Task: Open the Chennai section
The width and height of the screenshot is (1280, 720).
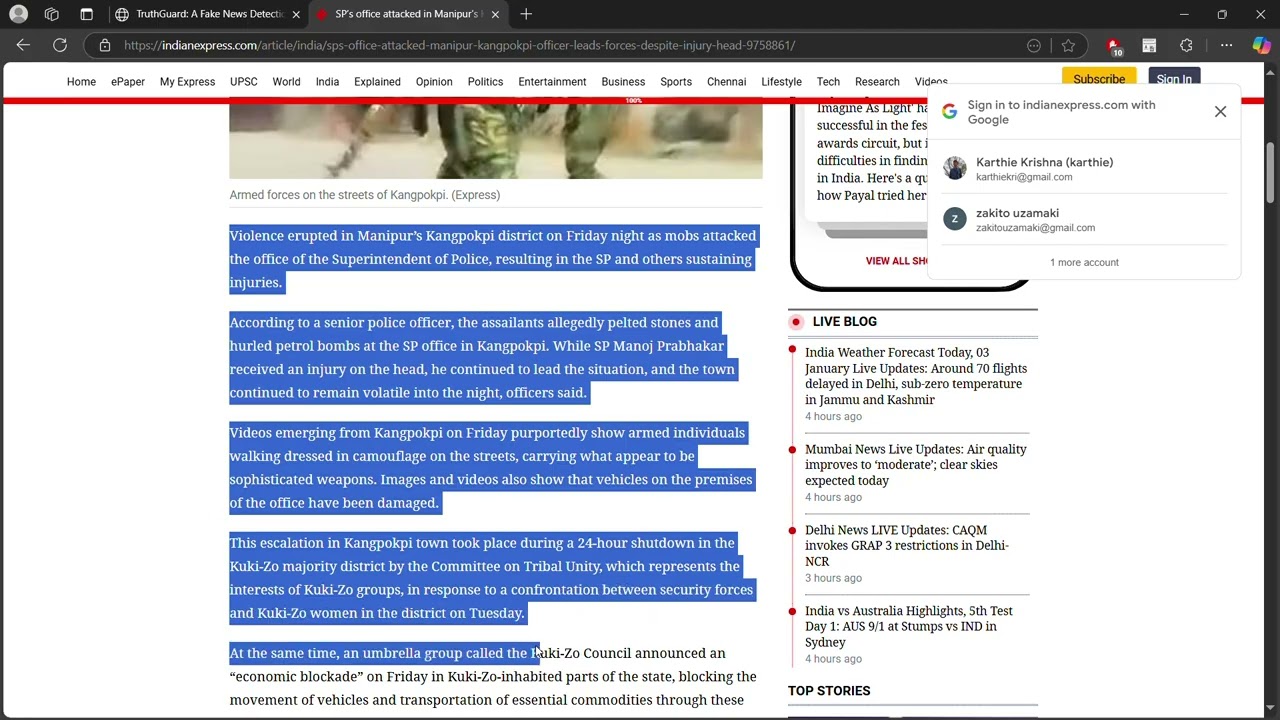Action: (x=726, y=82)
